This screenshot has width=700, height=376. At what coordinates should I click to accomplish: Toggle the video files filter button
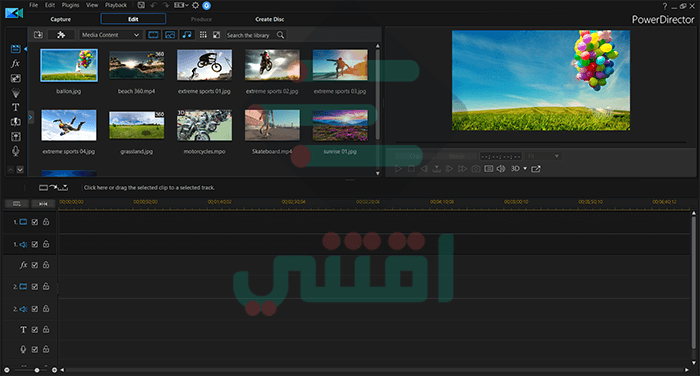(x=153, y=35)
